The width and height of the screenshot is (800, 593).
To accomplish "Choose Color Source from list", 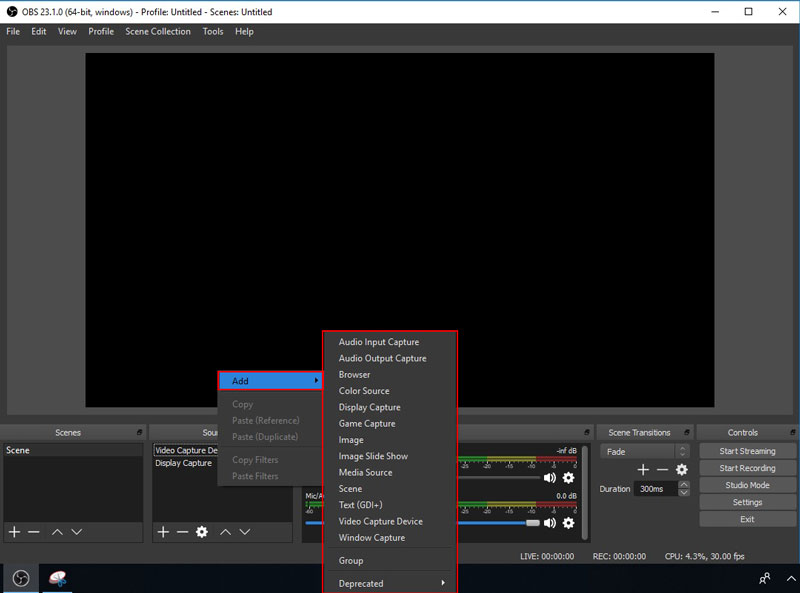I will (x=390, y=391).
